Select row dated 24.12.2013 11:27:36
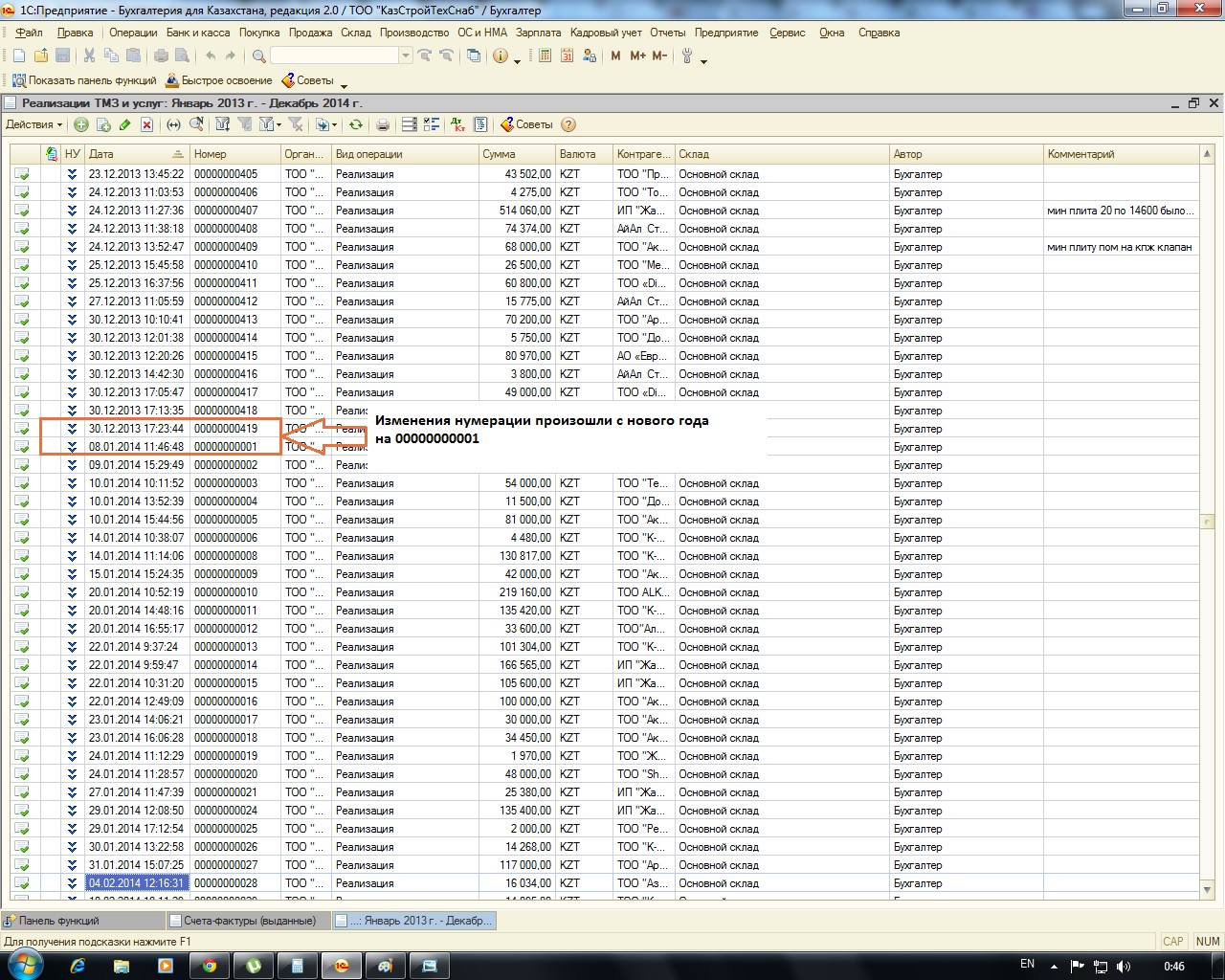Image resolution: width=1225 pixels, height=980 pixels. pyautogui.click(x=605, y=211)
